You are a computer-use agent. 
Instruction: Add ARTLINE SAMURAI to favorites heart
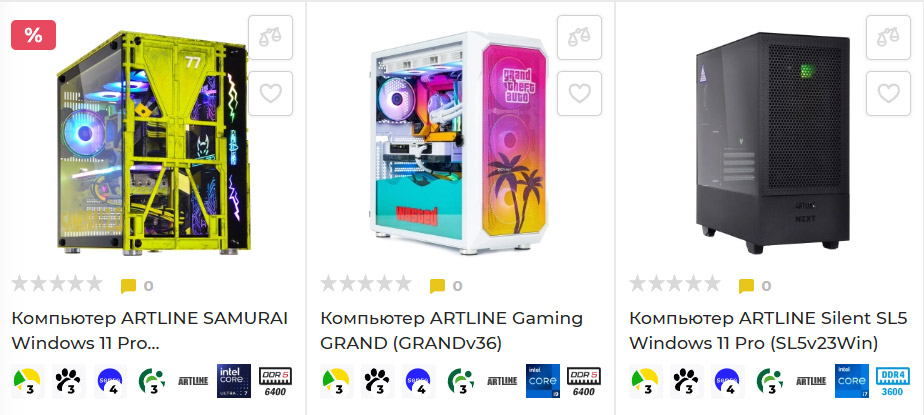coord(270,94)
